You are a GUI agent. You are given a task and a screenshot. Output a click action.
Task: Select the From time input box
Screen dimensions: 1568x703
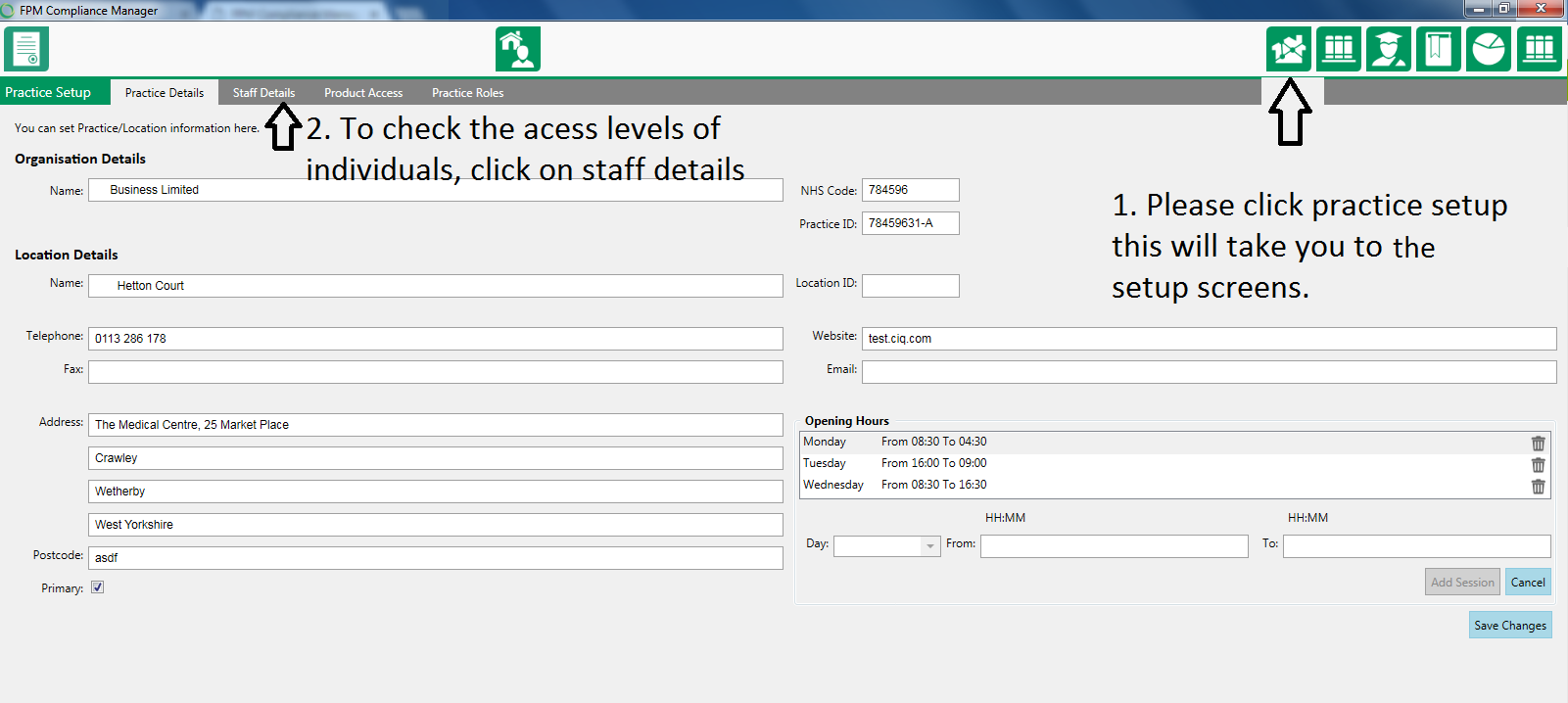1114,546
